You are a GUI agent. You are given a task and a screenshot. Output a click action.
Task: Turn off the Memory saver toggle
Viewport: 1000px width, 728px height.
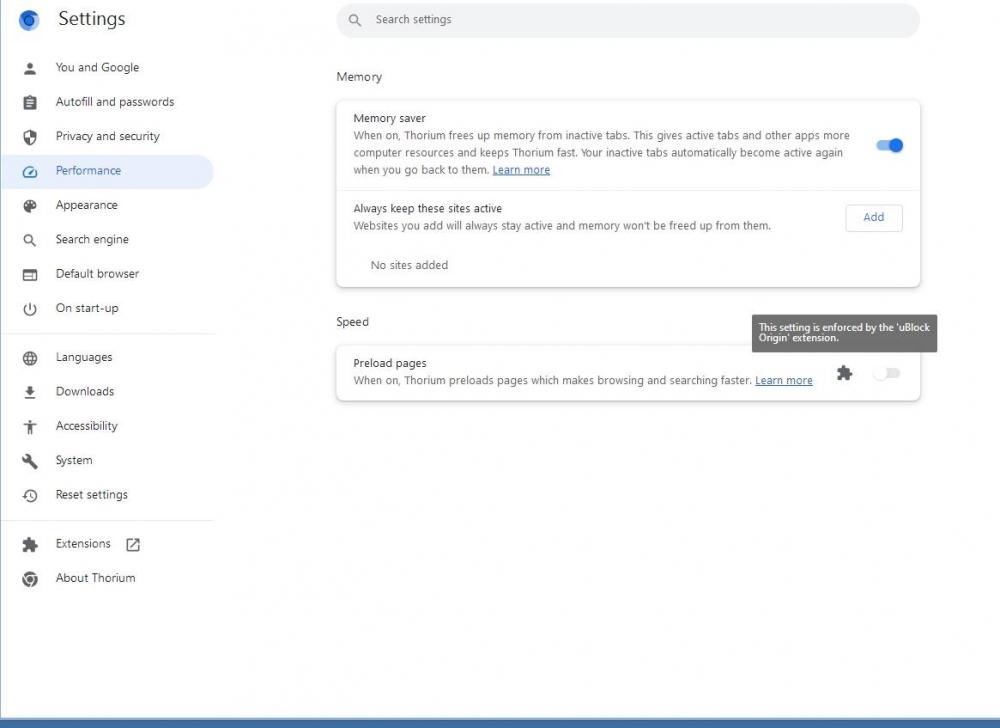tap(889, 145)
